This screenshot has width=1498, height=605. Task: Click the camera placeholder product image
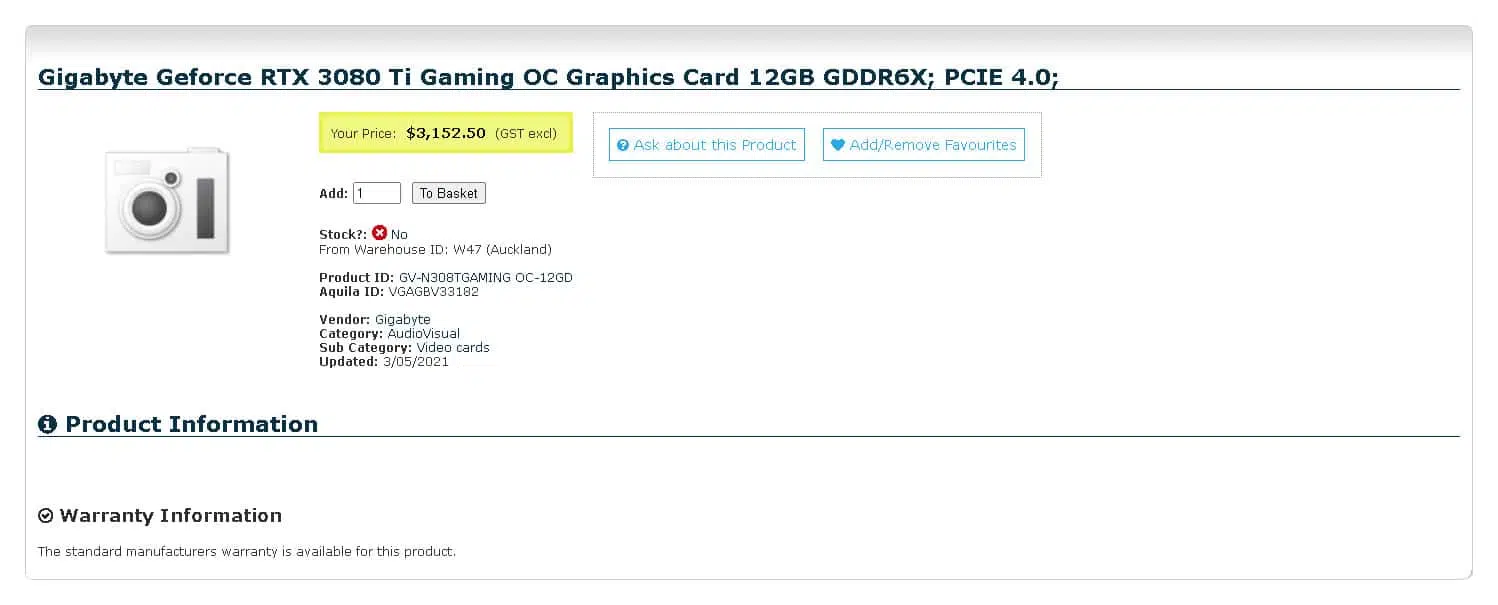point(168,201)
